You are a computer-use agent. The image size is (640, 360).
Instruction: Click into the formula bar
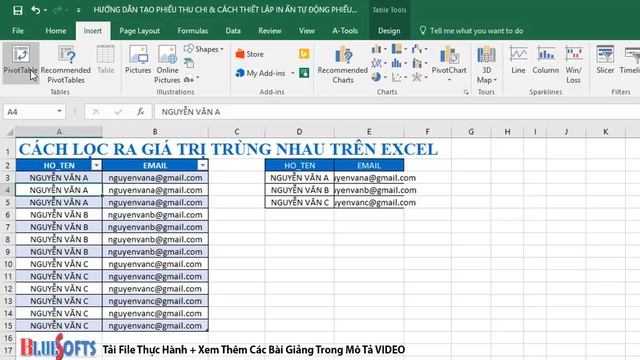tap(396, 111)
